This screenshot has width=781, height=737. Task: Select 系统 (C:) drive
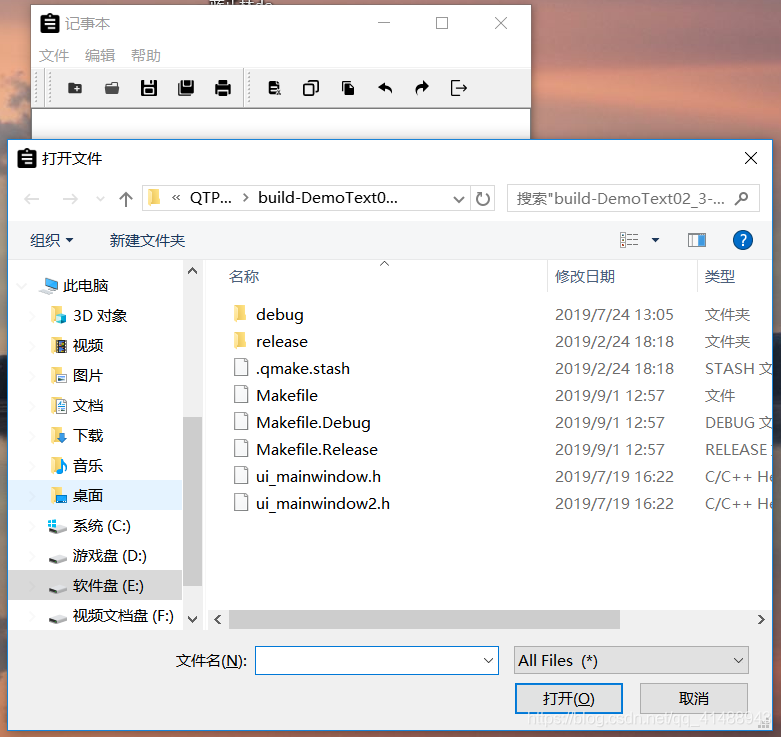tap(101, 526)
